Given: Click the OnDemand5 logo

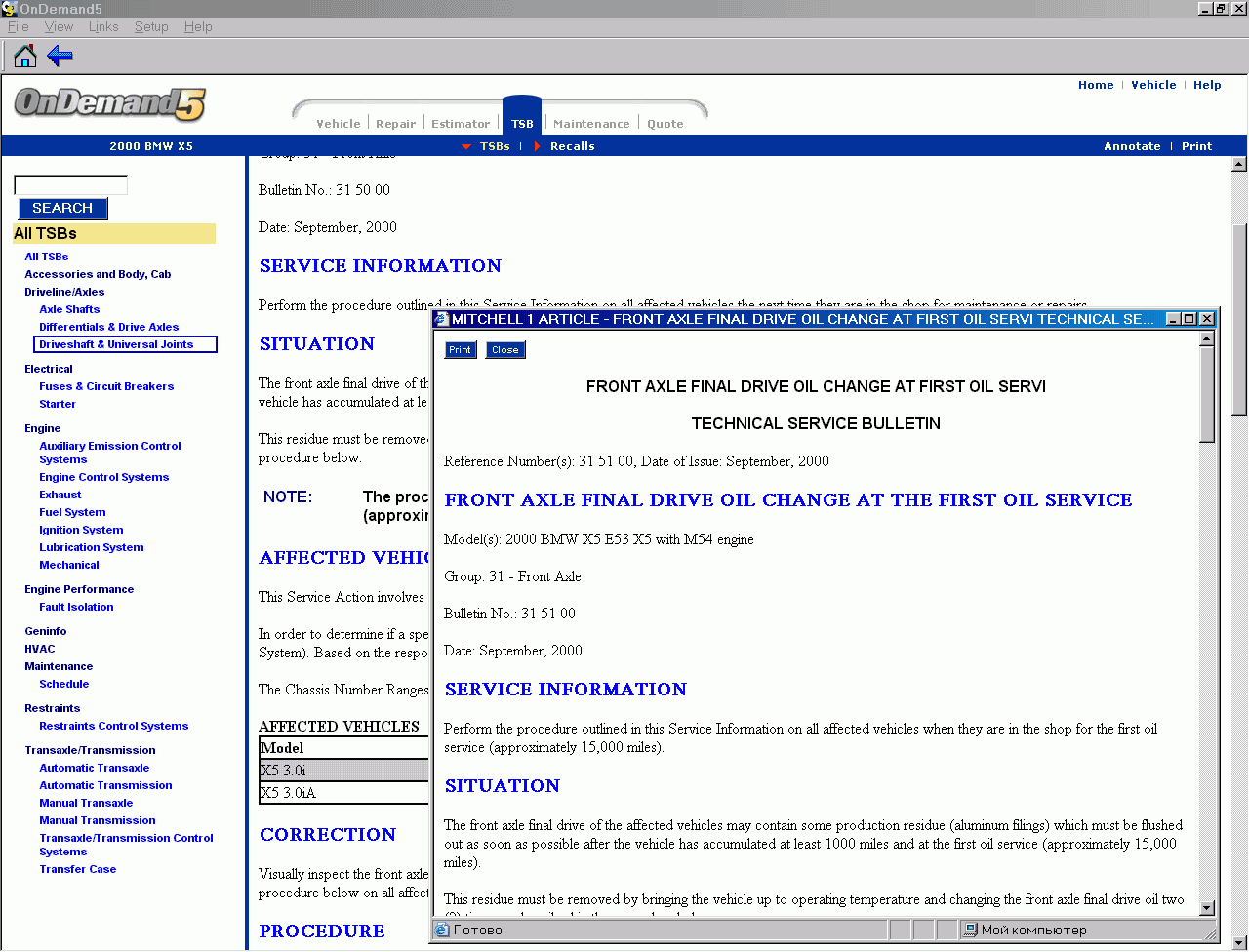Looking at the screenshot, I should pos(110,103).
